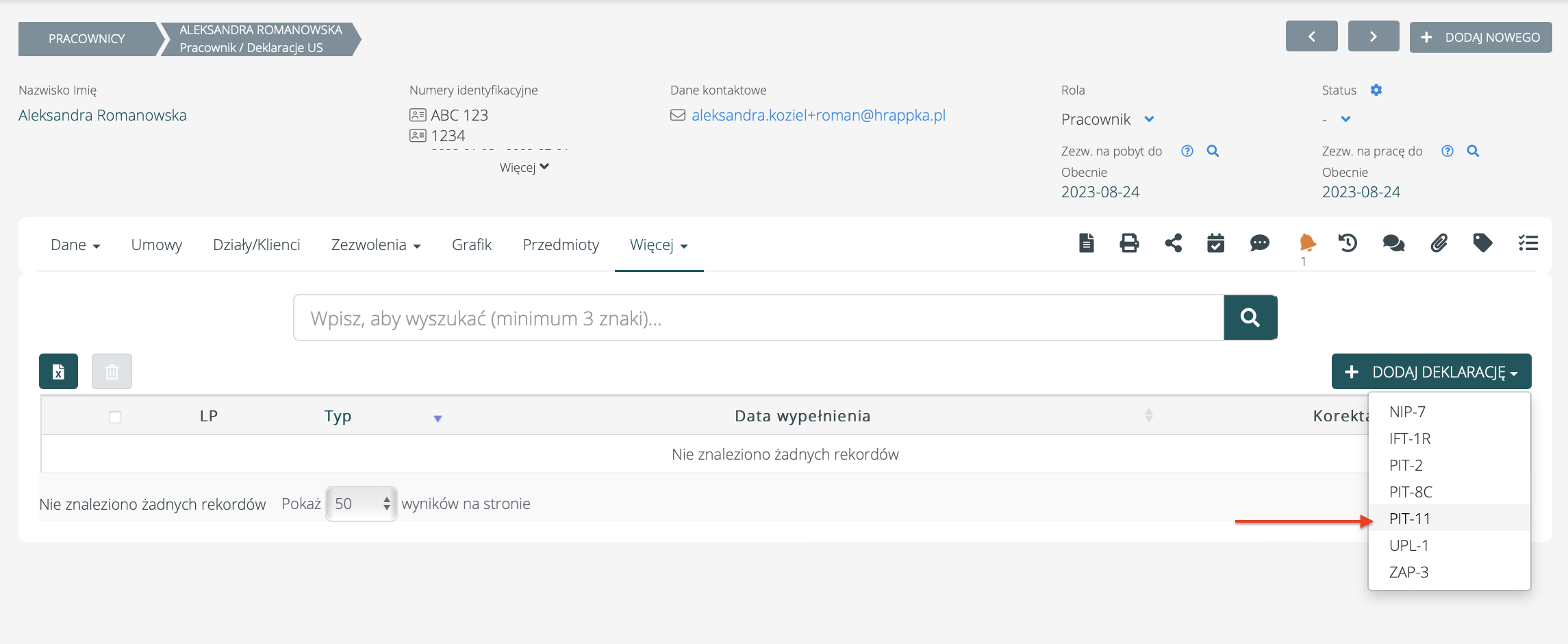The image size is (1568, 644).
Task: Expand Więcej under identification numbers
Action: click(524, 167)
